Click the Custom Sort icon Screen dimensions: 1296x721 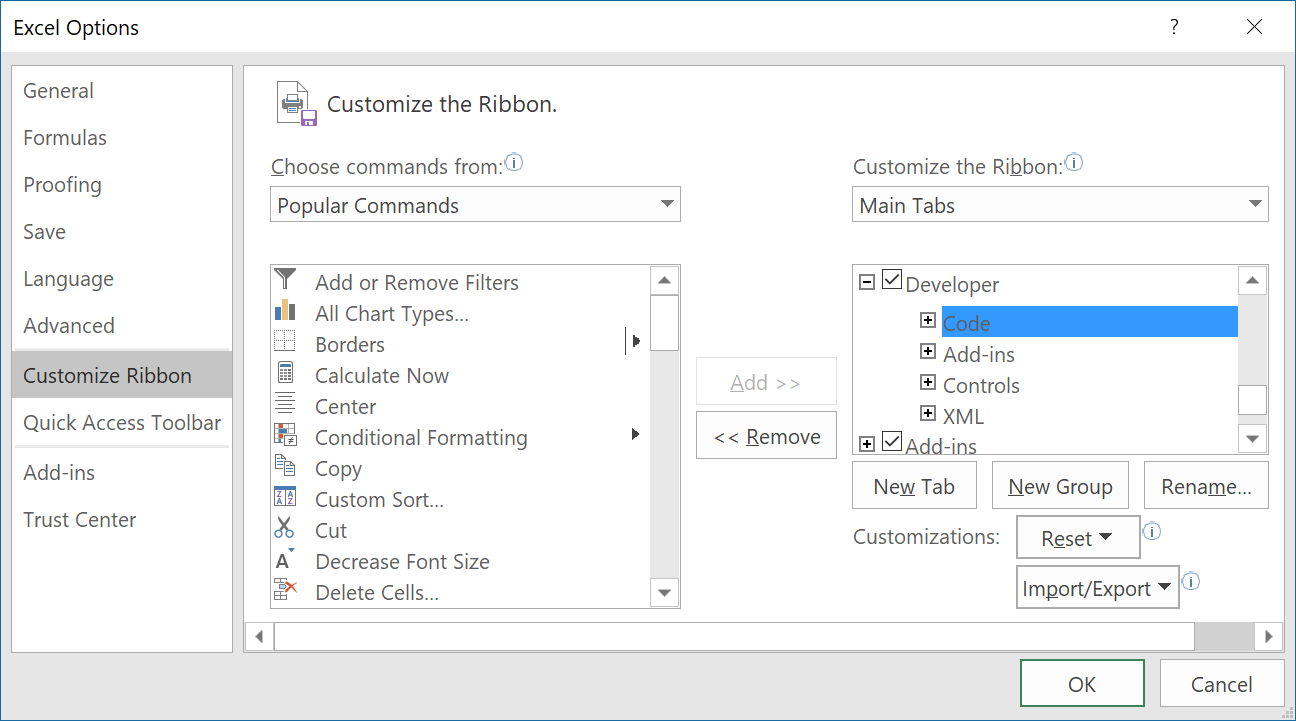pyautogui.click(x=285, y=498)
